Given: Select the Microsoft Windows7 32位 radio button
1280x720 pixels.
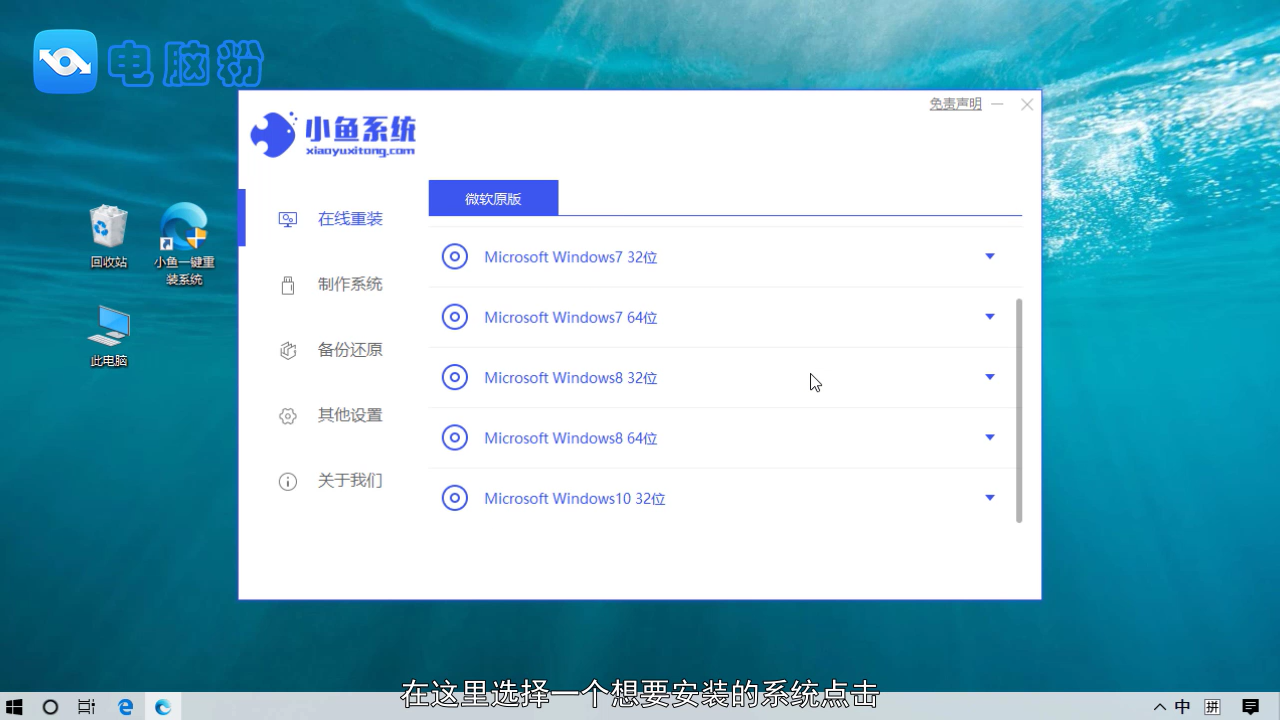Looking at the screenshot, I should point(455,257).
